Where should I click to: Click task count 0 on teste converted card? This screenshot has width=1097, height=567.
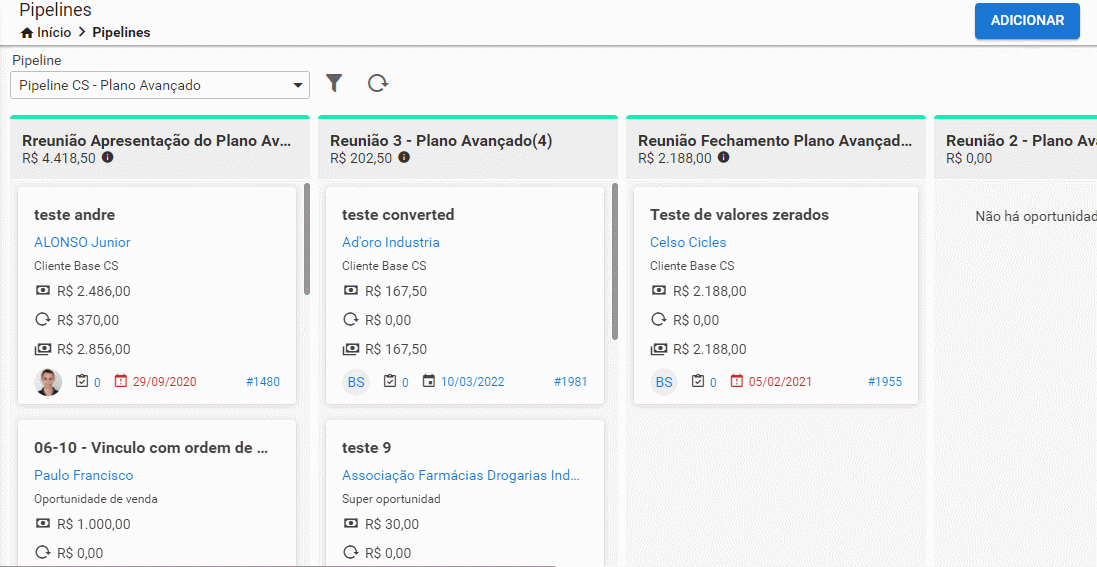pyautogui.click(x=405, y=383)
